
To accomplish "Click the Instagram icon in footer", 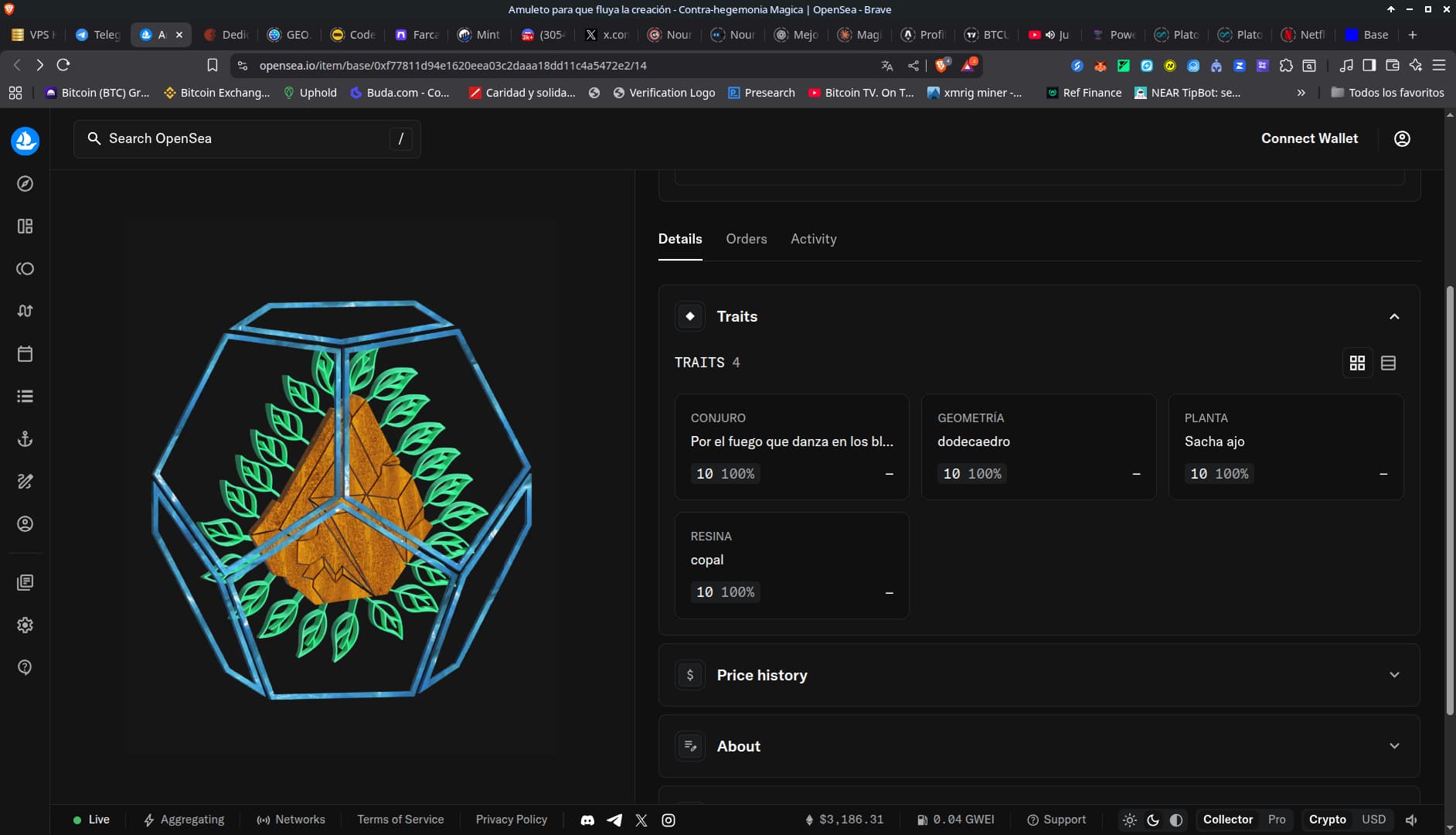I will [x=668, y=820].
